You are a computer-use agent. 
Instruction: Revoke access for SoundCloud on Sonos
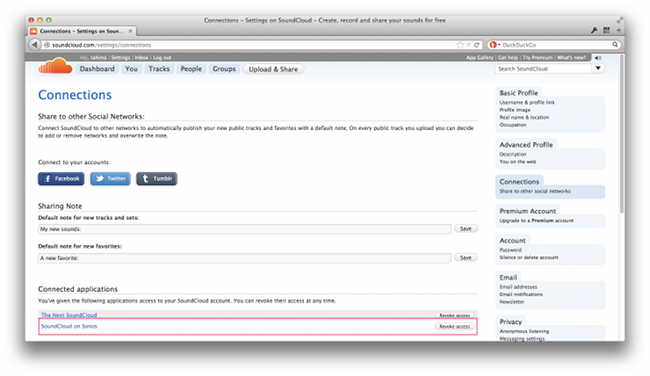click(454, 326)
